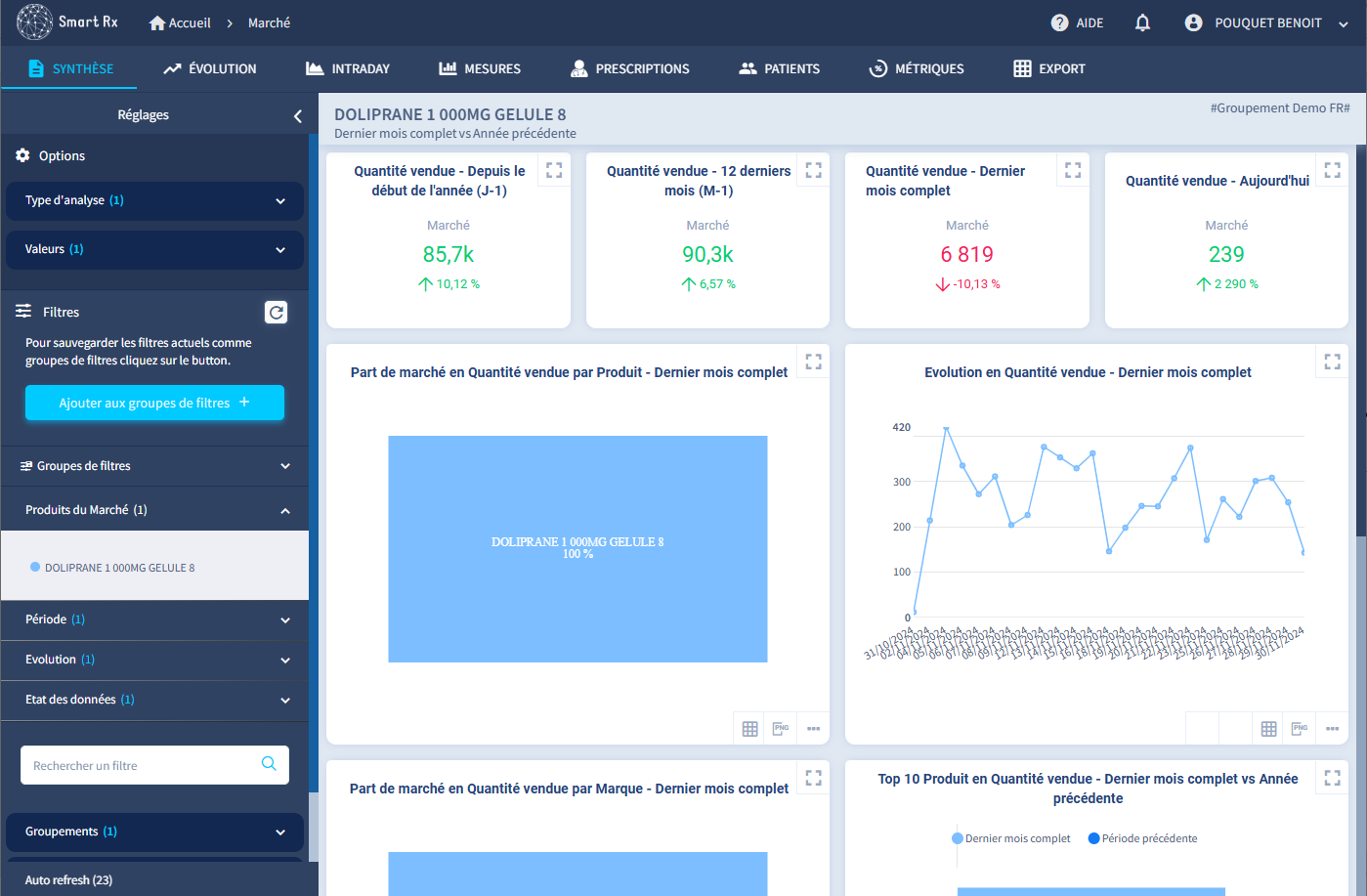Toggle Période précédente legend series
The width and height of the screenshot is (1367, 896).
[x=1143, y=838]
